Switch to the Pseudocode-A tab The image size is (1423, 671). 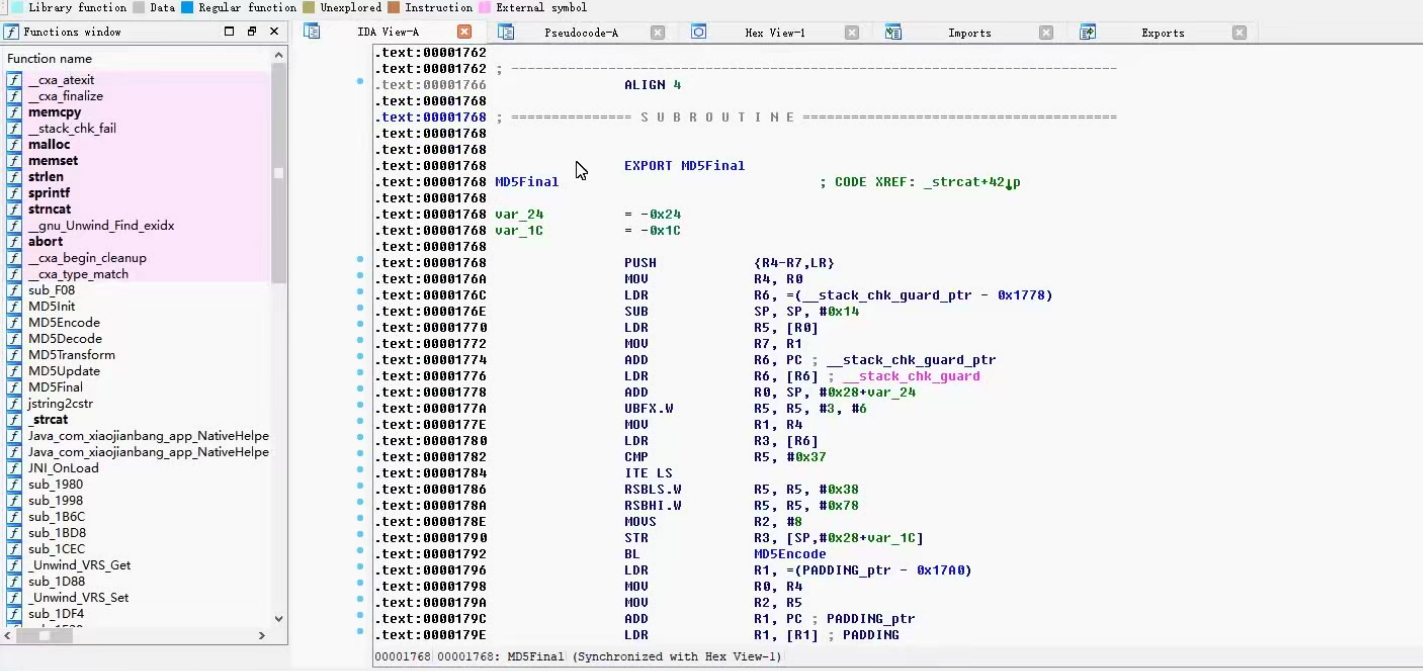(x=581, y=32)
